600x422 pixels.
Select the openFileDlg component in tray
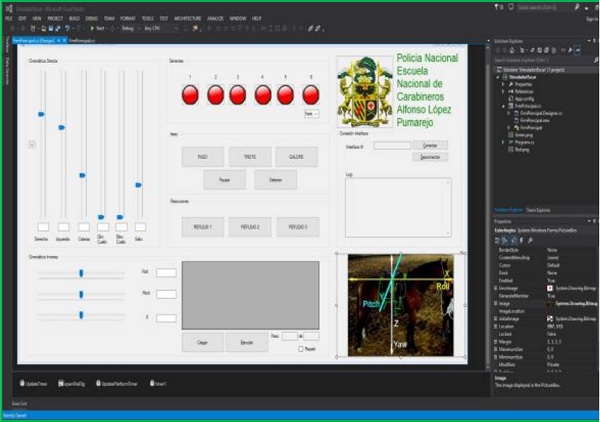(74, 384)
